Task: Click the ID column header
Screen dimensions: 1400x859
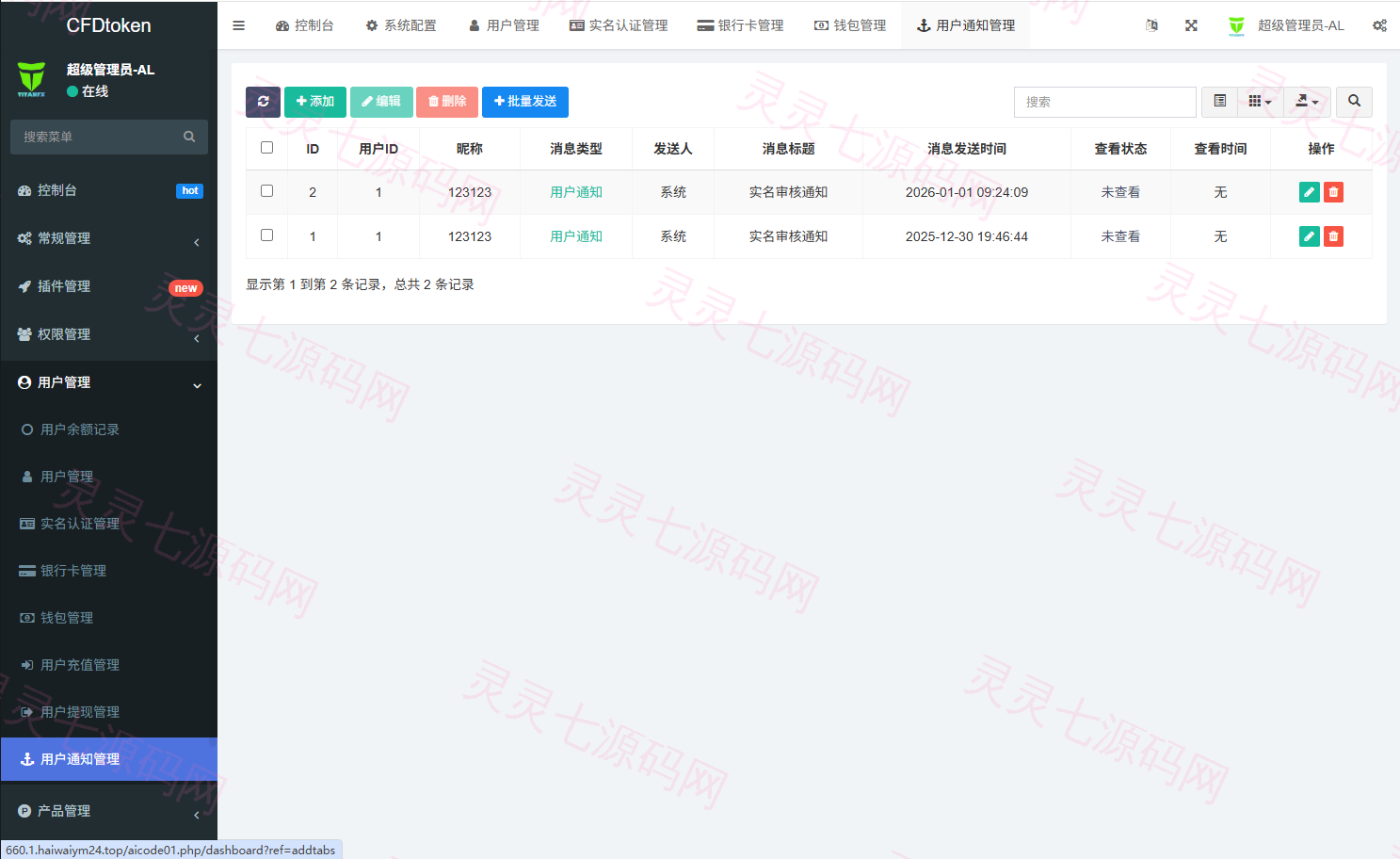Action: [x=313, y=149]
